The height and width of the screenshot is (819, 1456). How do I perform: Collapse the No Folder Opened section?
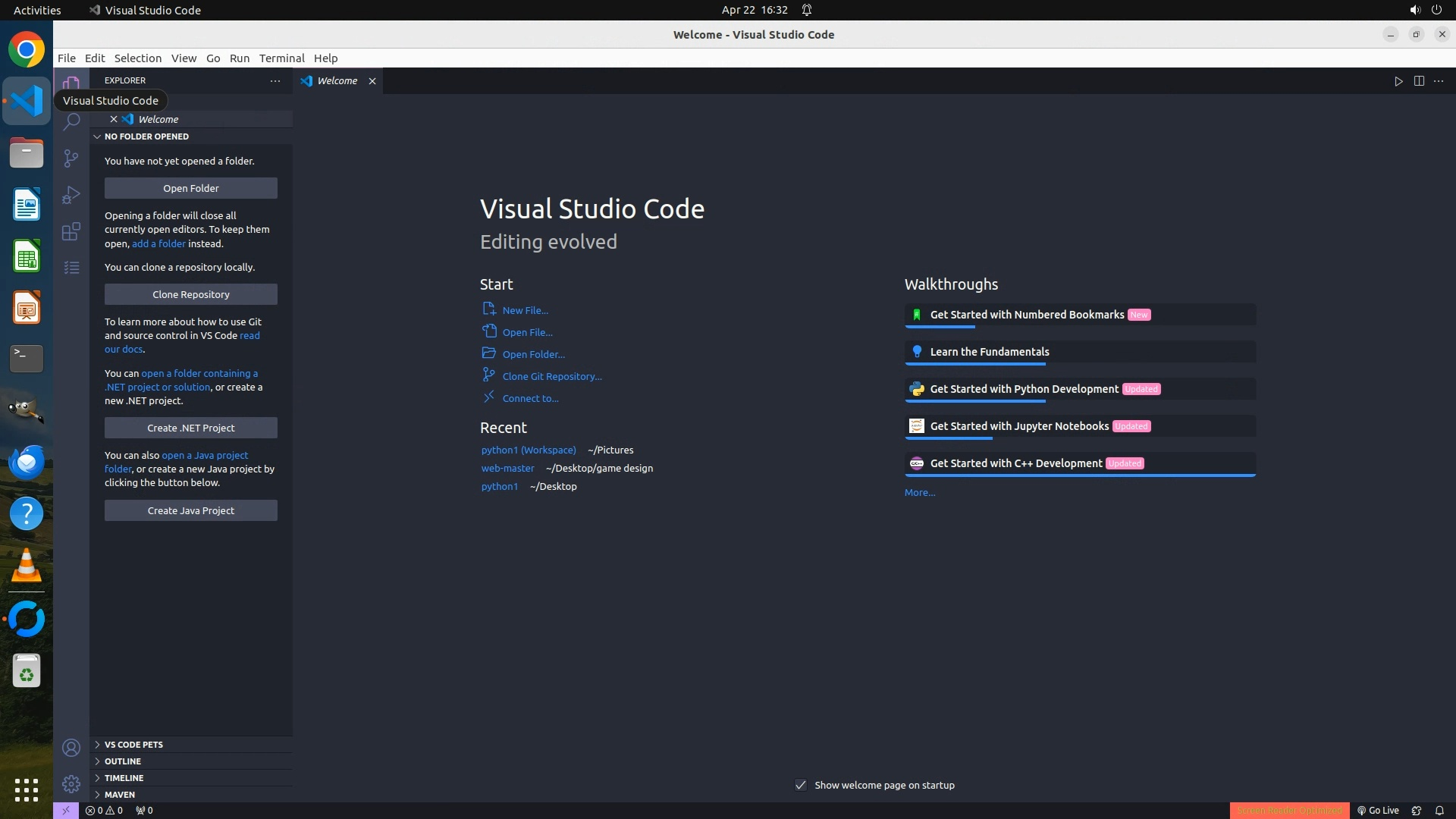click(146, 136)
